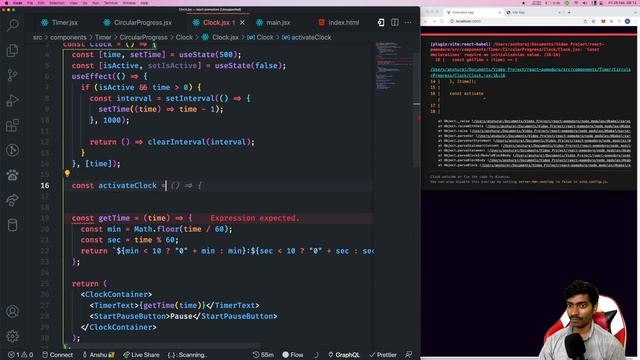This screenshot has height=360, width=640.
Task: Click the lightbulb code action icon
Action: (x=67, y=173)
